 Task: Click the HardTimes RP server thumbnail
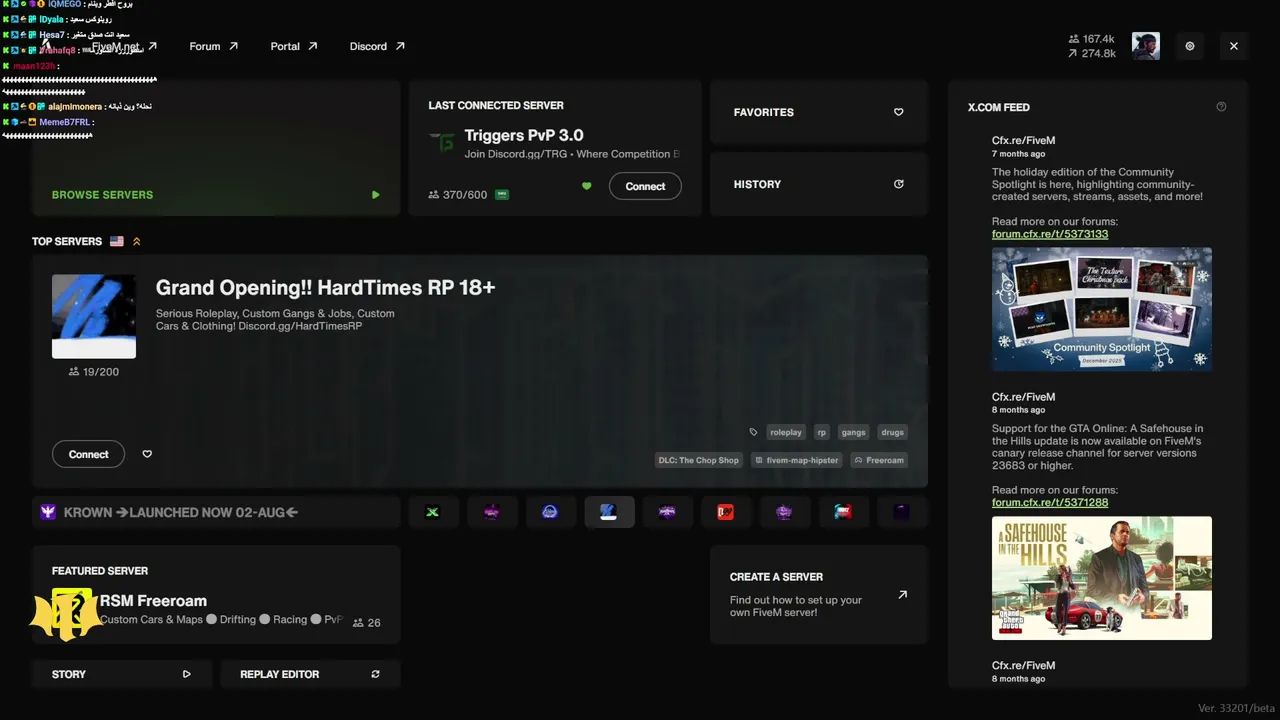tap(94, 316)
